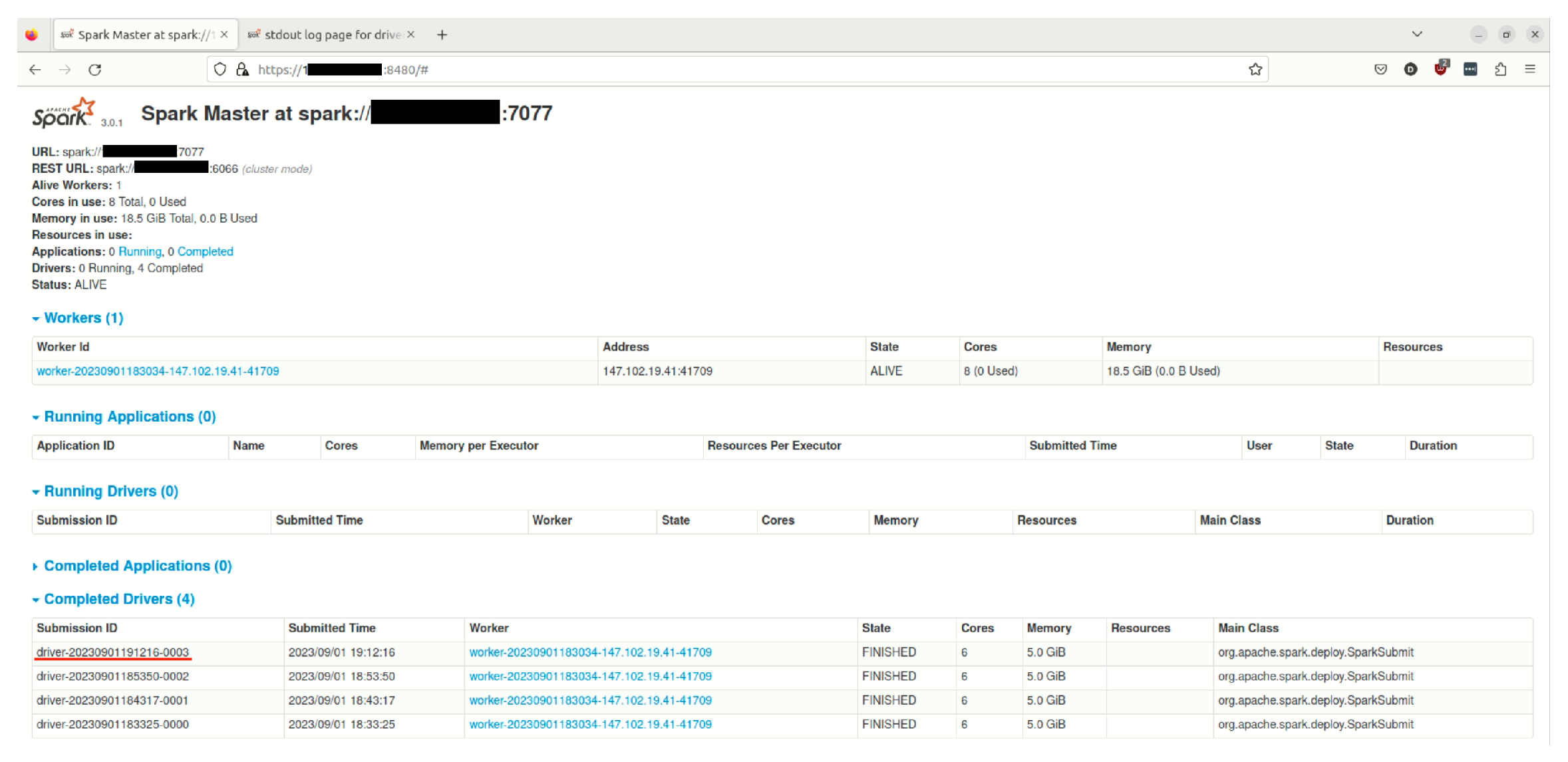Collapse the Workers (1) section

(x=83, y=318)
